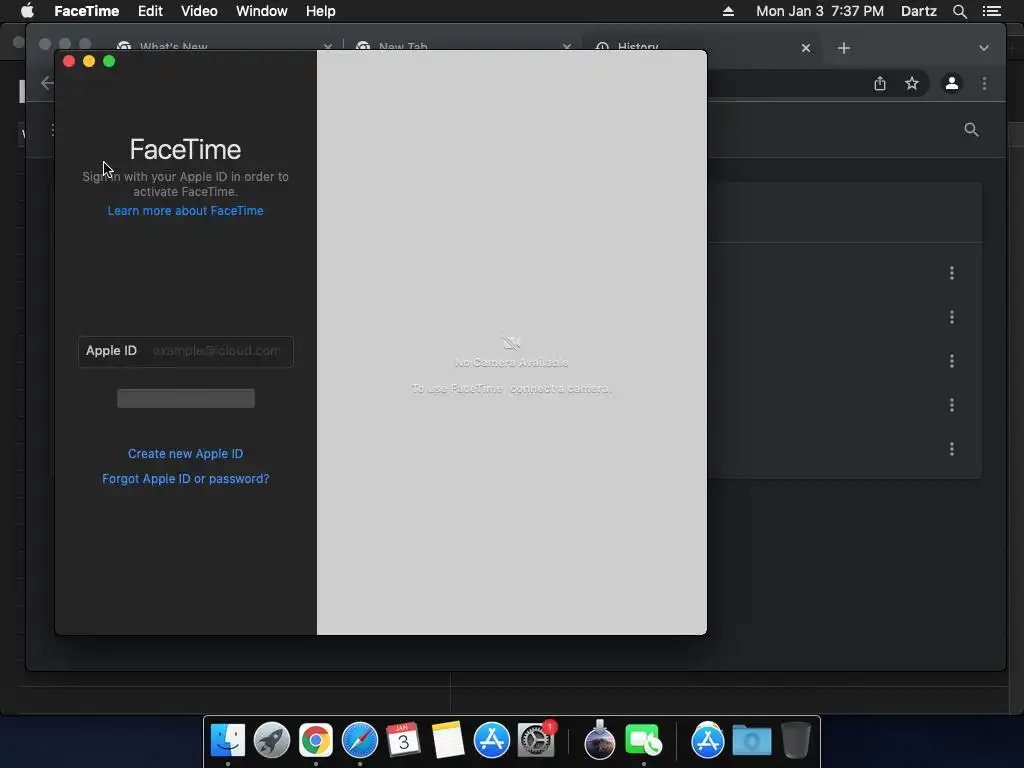
Task: Open the Apple menu
Action: point(27,11)
